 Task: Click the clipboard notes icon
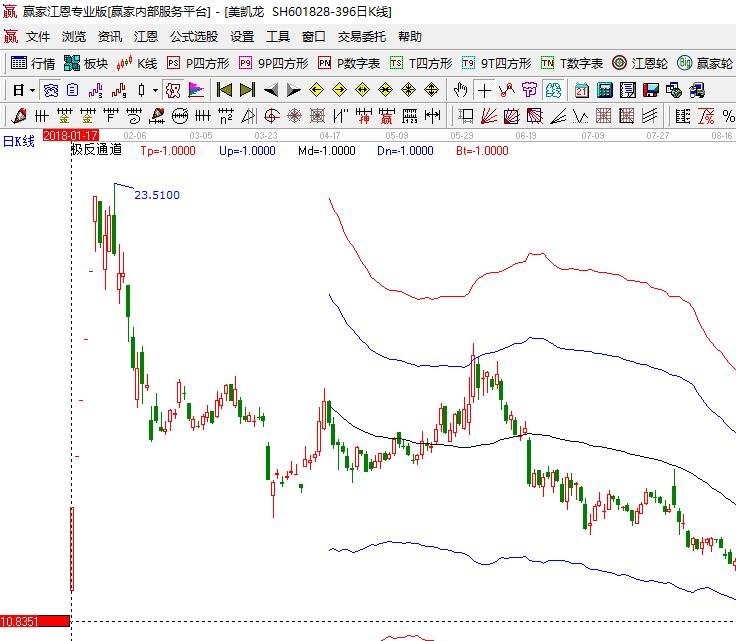click(72, 90)
